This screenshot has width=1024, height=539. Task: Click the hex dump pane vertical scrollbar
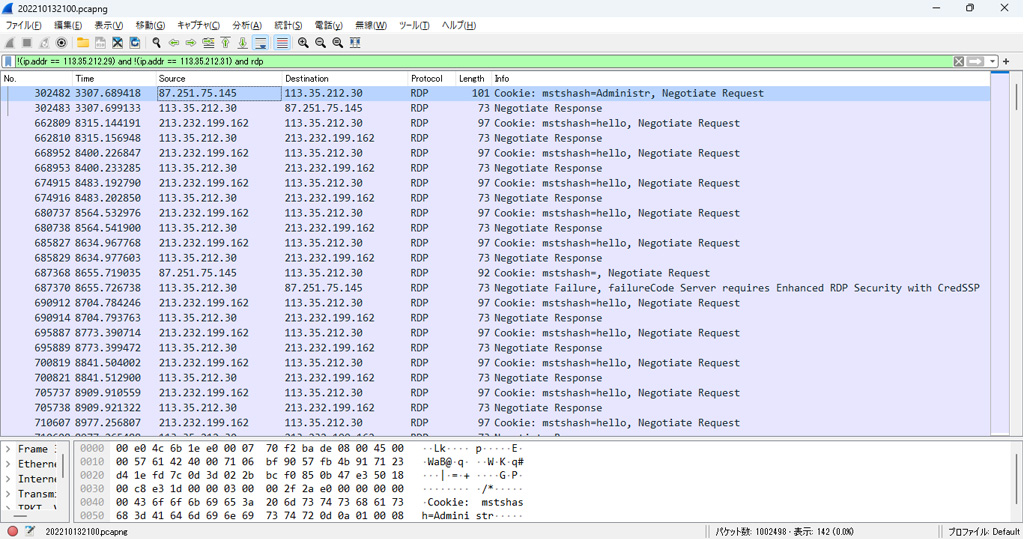point(1017,480)
